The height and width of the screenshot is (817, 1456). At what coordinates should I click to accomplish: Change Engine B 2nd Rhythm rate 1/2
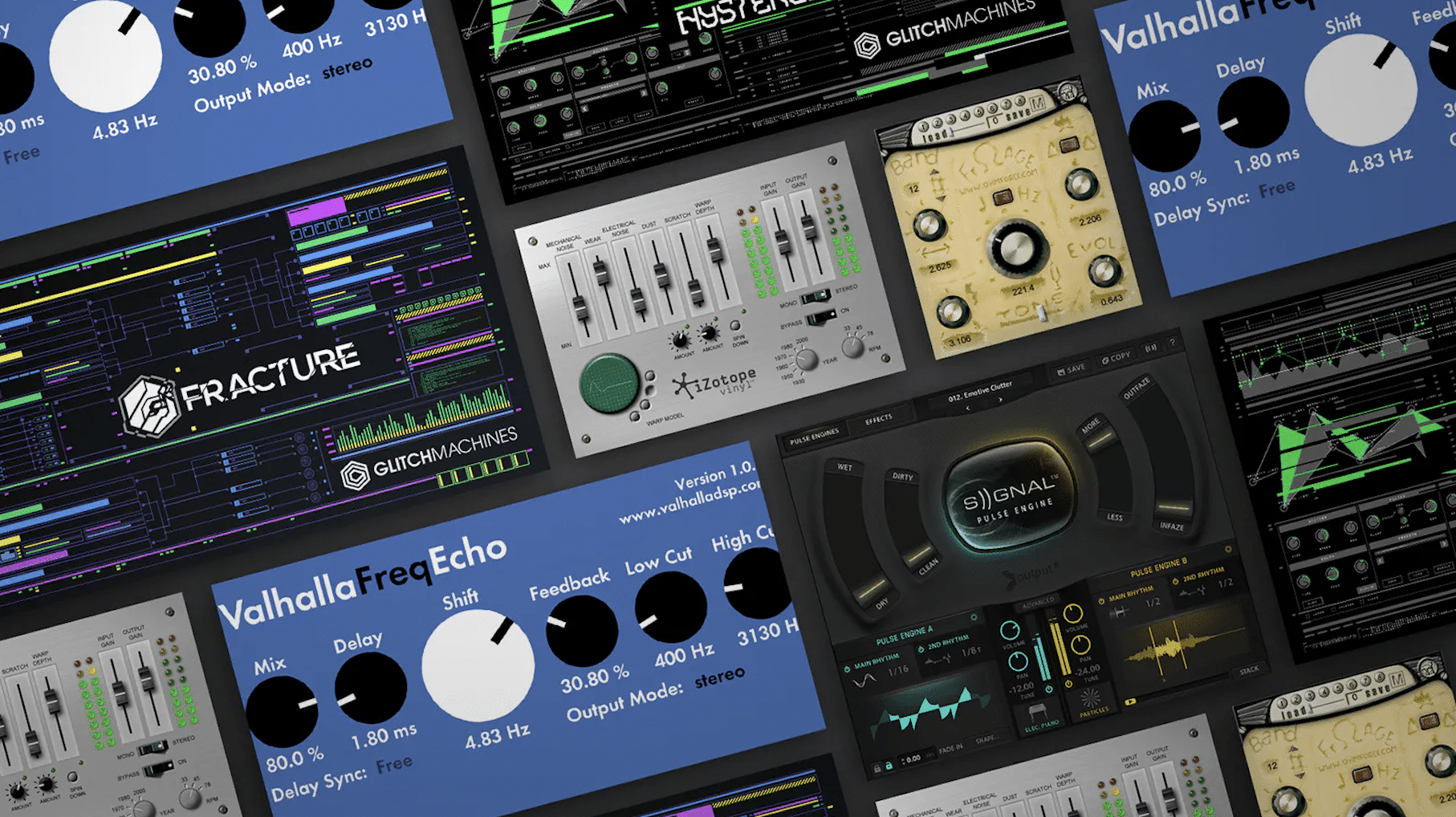[x=1226, y=583]
